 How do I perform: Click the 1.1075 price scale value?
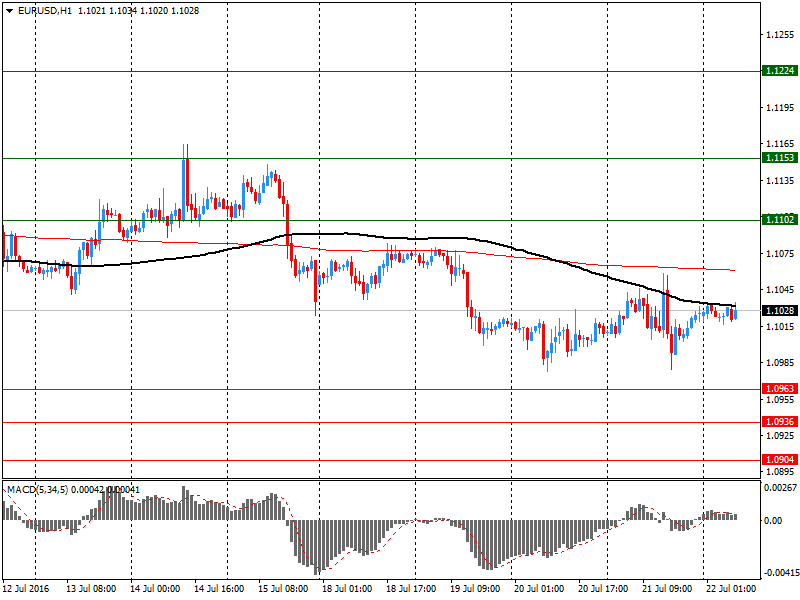[x=780, y=254]
